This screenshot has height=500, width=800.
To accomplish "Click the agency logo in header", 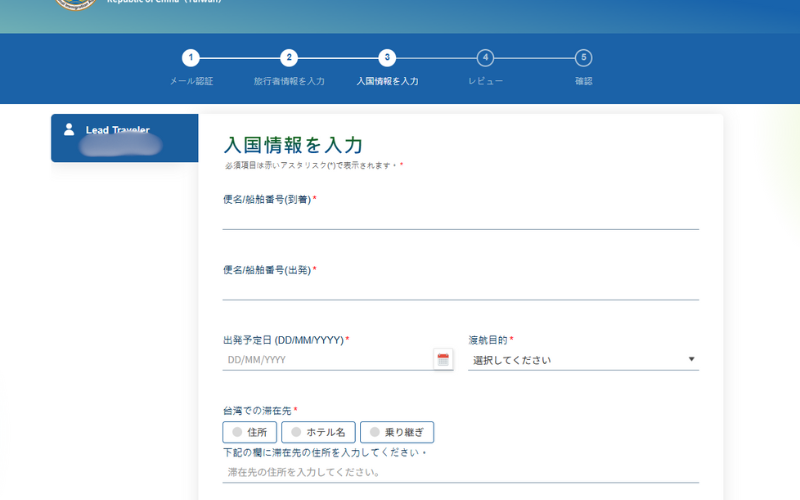I will 75,4.
